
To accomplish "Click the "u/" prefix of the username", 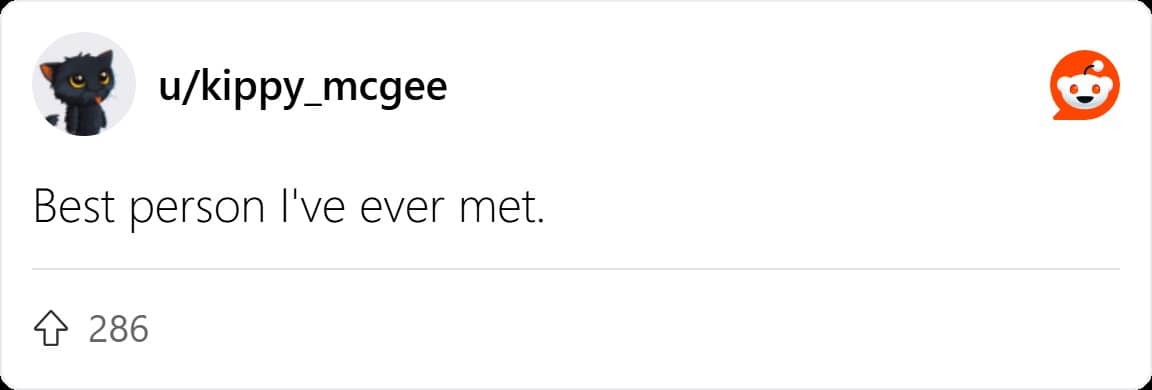I will coord(175,89).
